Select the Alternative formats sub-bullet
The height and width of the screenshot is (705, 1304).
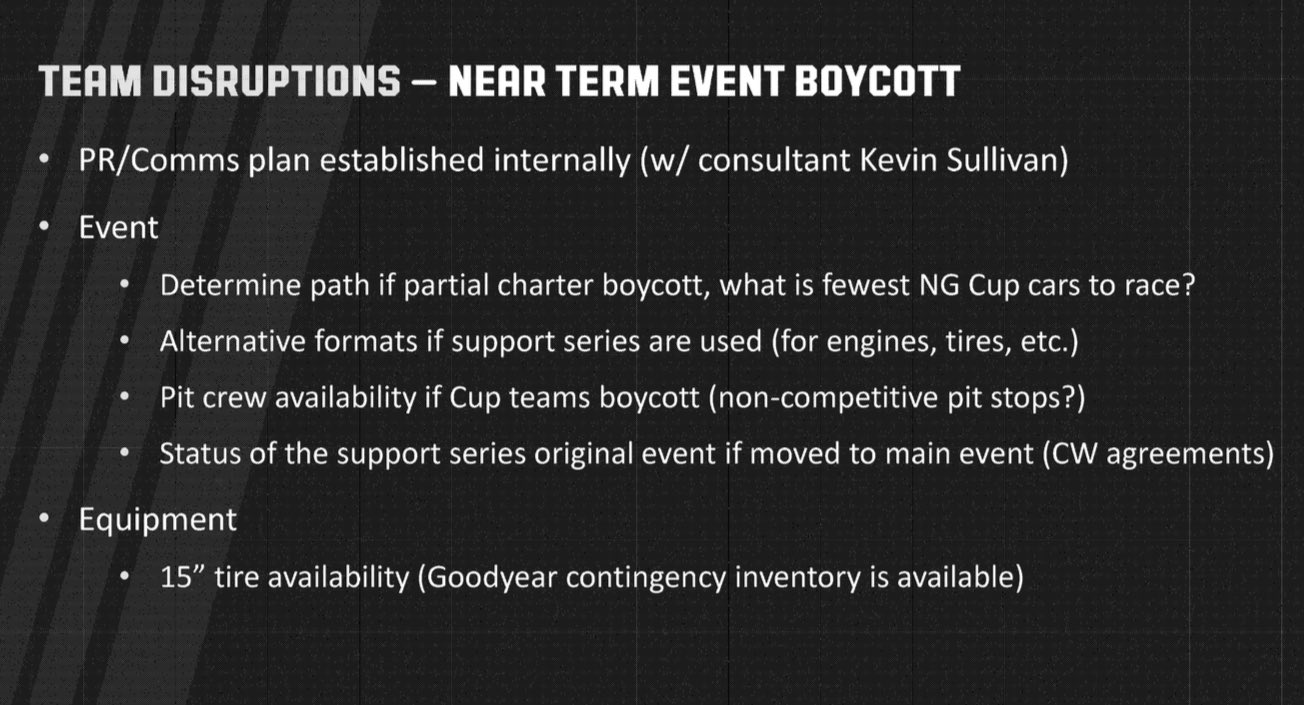click(618, 341)
